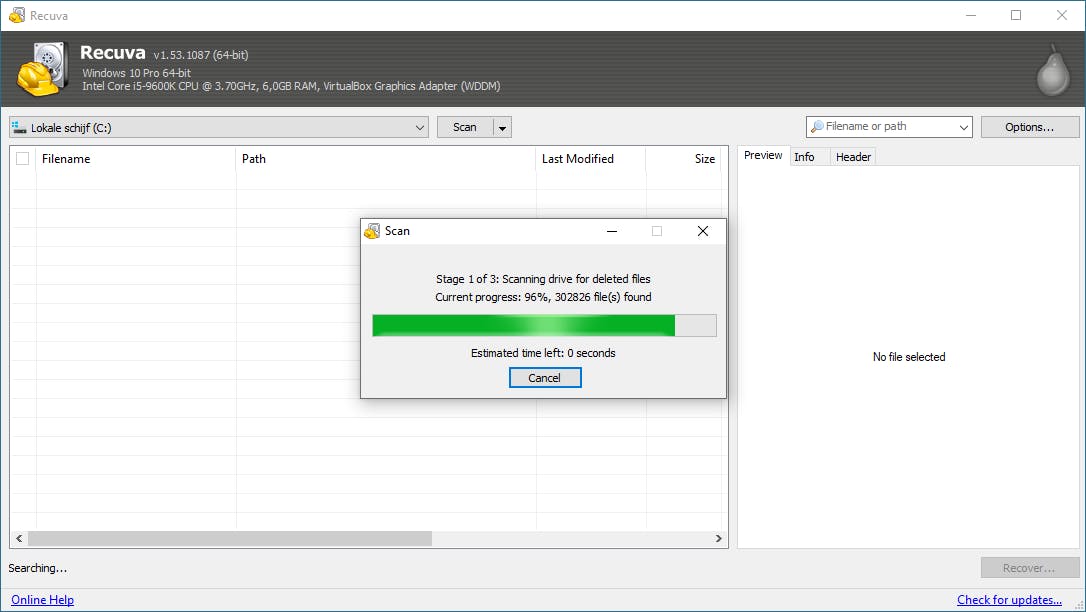Minimize the Scan dialog
The width and height of the screenshot is (1086, 612).
point(612,231)
